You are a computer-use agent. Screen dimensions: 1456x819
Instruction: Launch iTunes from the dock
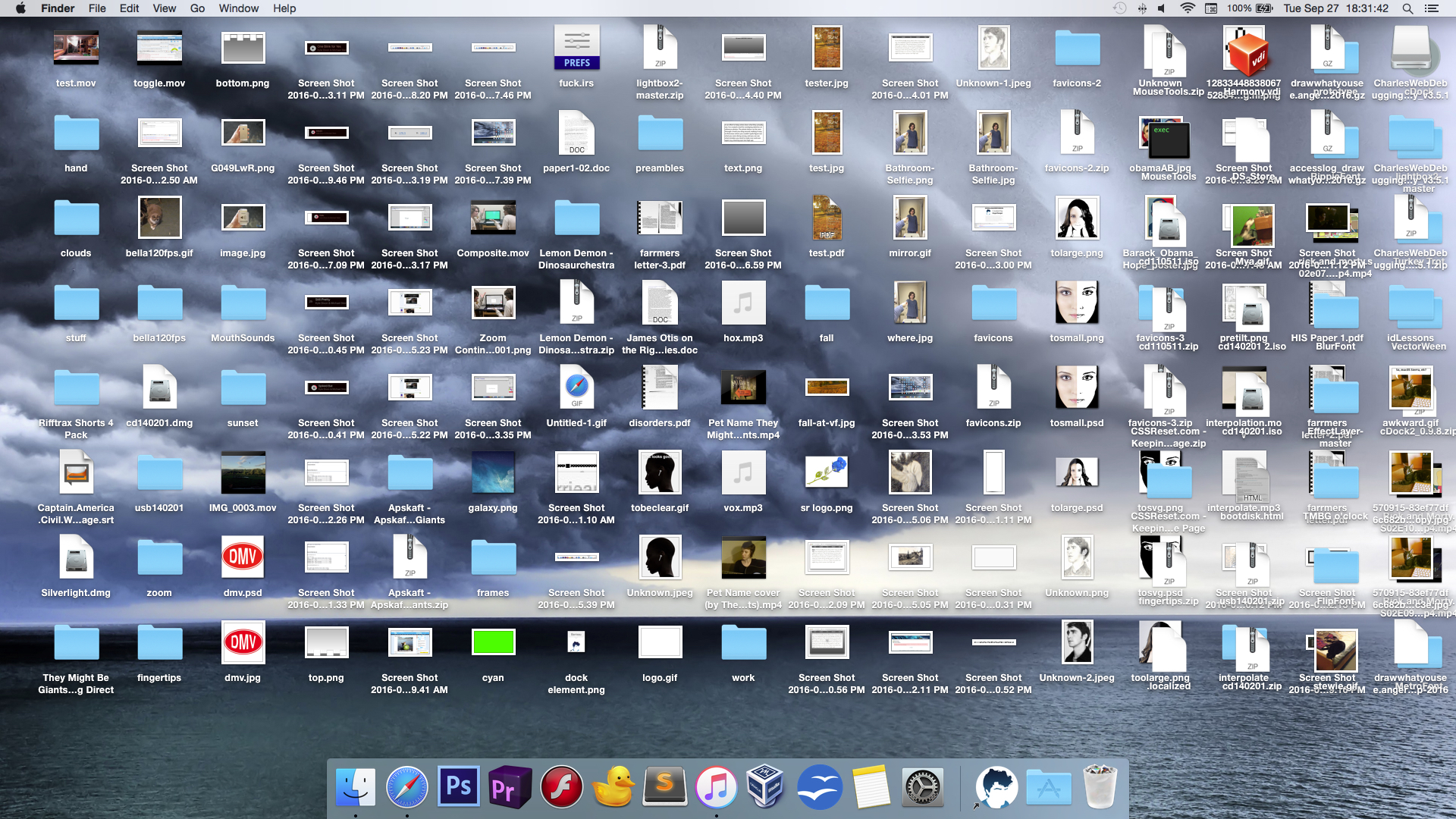point(716,786)
